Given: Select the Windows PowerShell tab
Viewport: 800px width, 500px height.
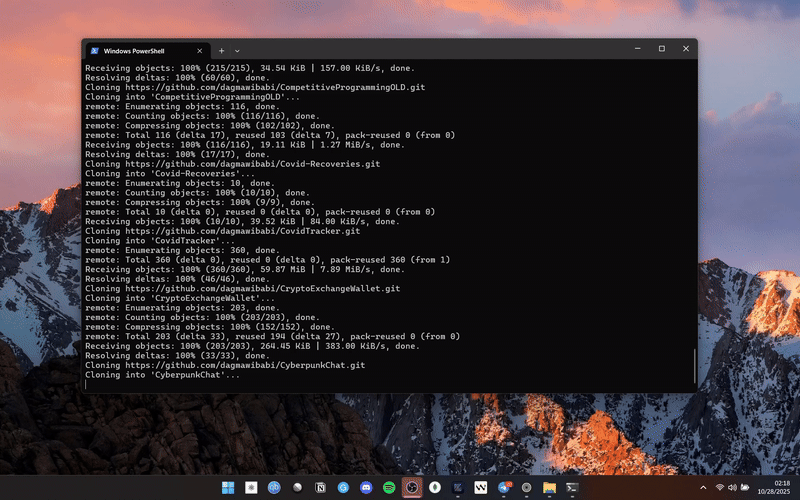Looking at the screenshot, I should [140, 50].
